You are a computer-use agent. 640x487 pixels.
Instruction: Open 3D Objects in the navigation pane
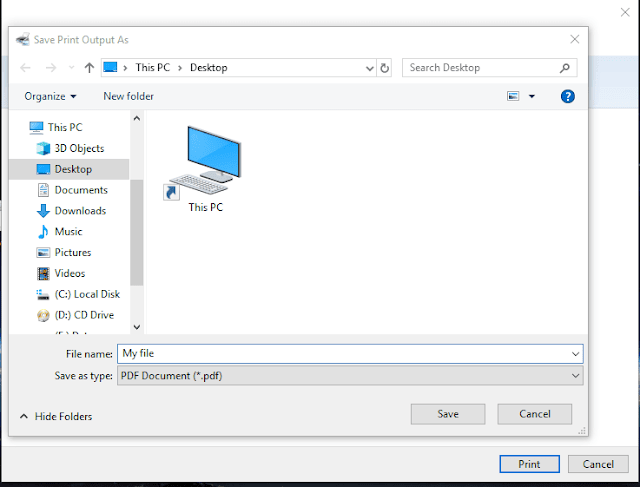70,148
